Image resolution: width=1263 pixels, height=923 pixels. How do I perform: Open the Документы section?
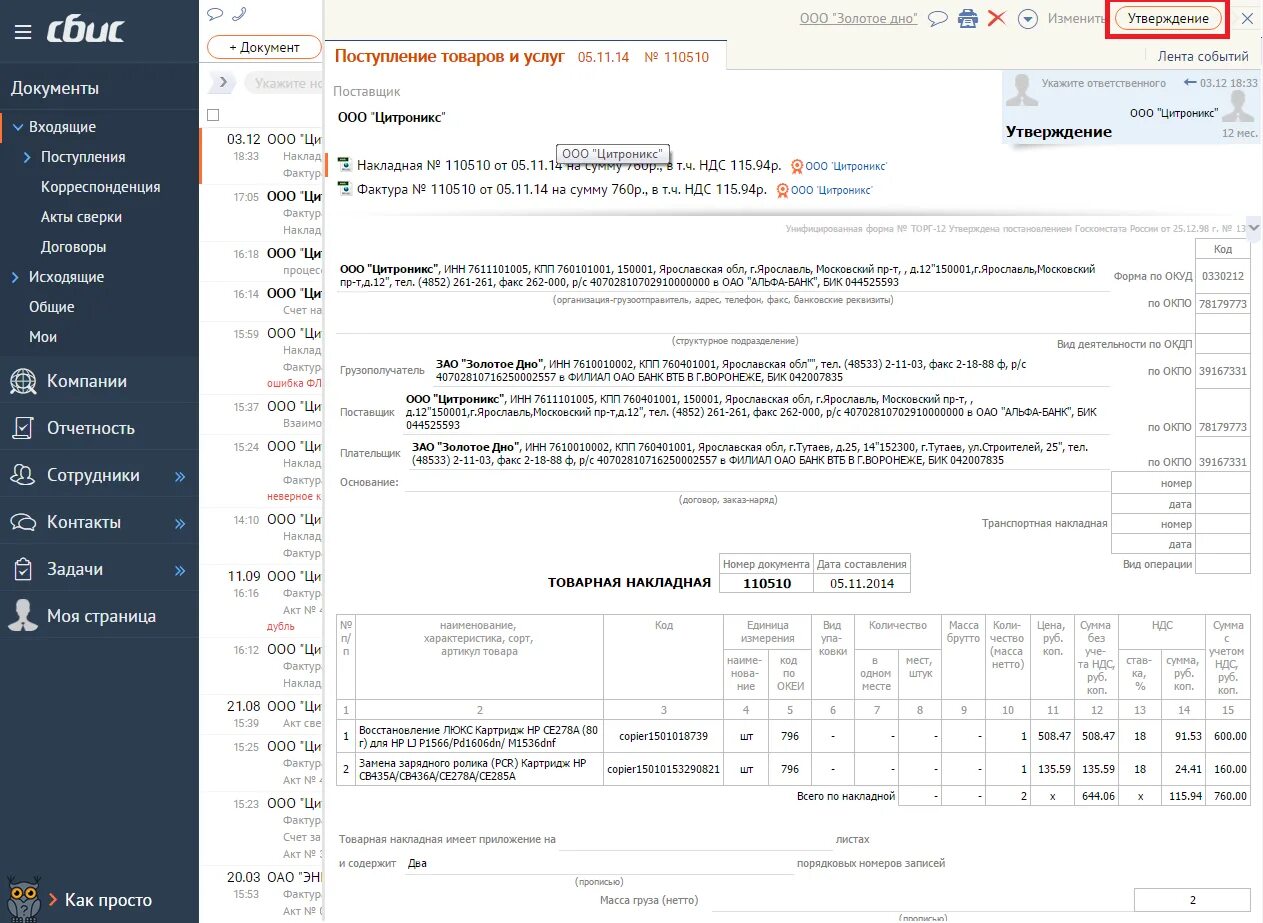tap(55, 88)
